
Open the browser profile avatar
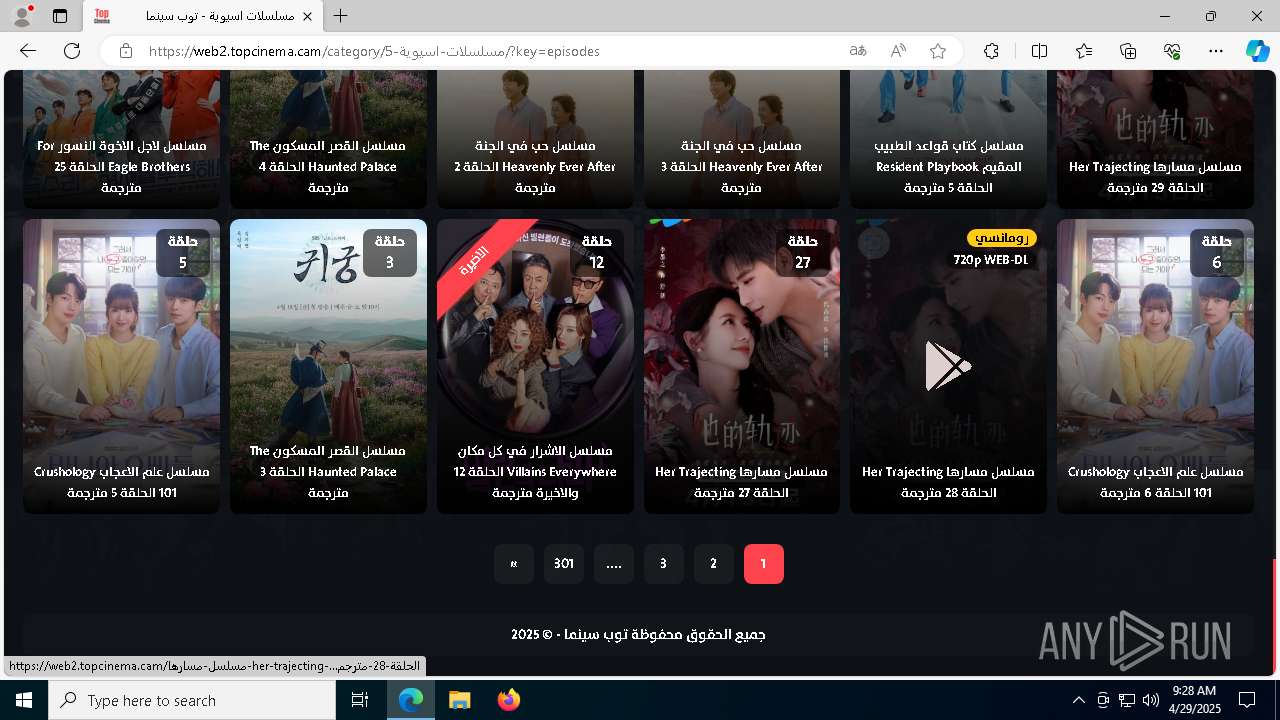click(22, 16)
